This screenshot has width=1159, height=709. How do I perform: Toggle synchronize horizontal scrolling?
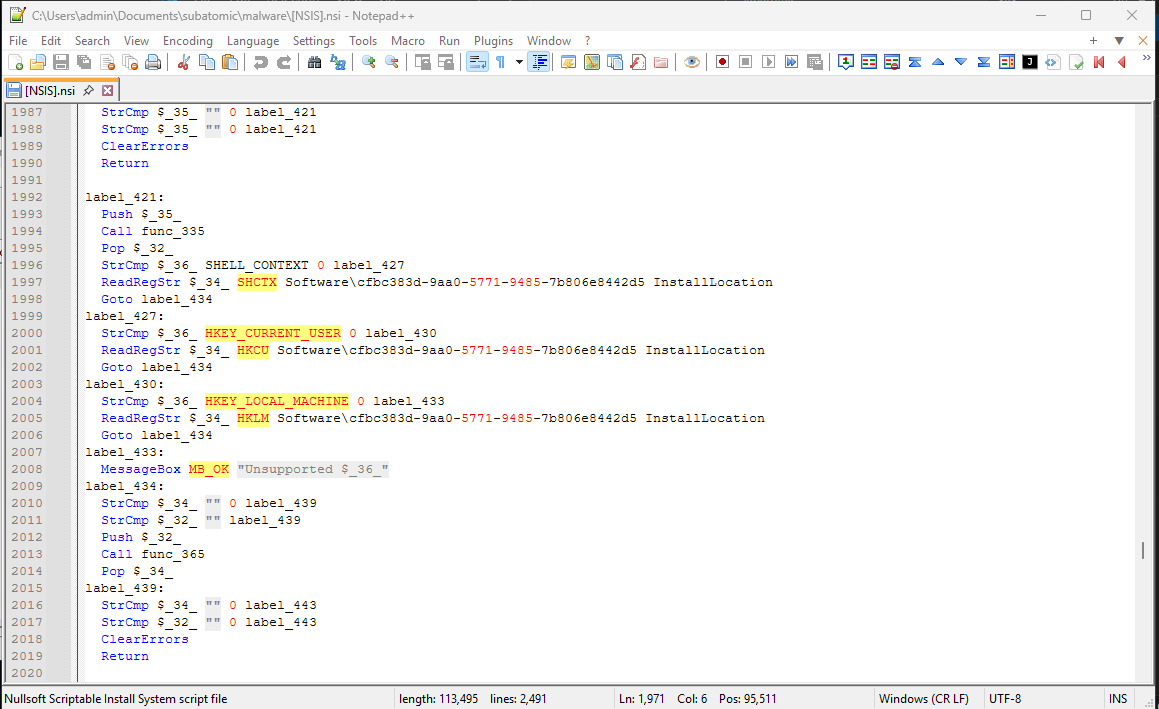pos(446,62)
